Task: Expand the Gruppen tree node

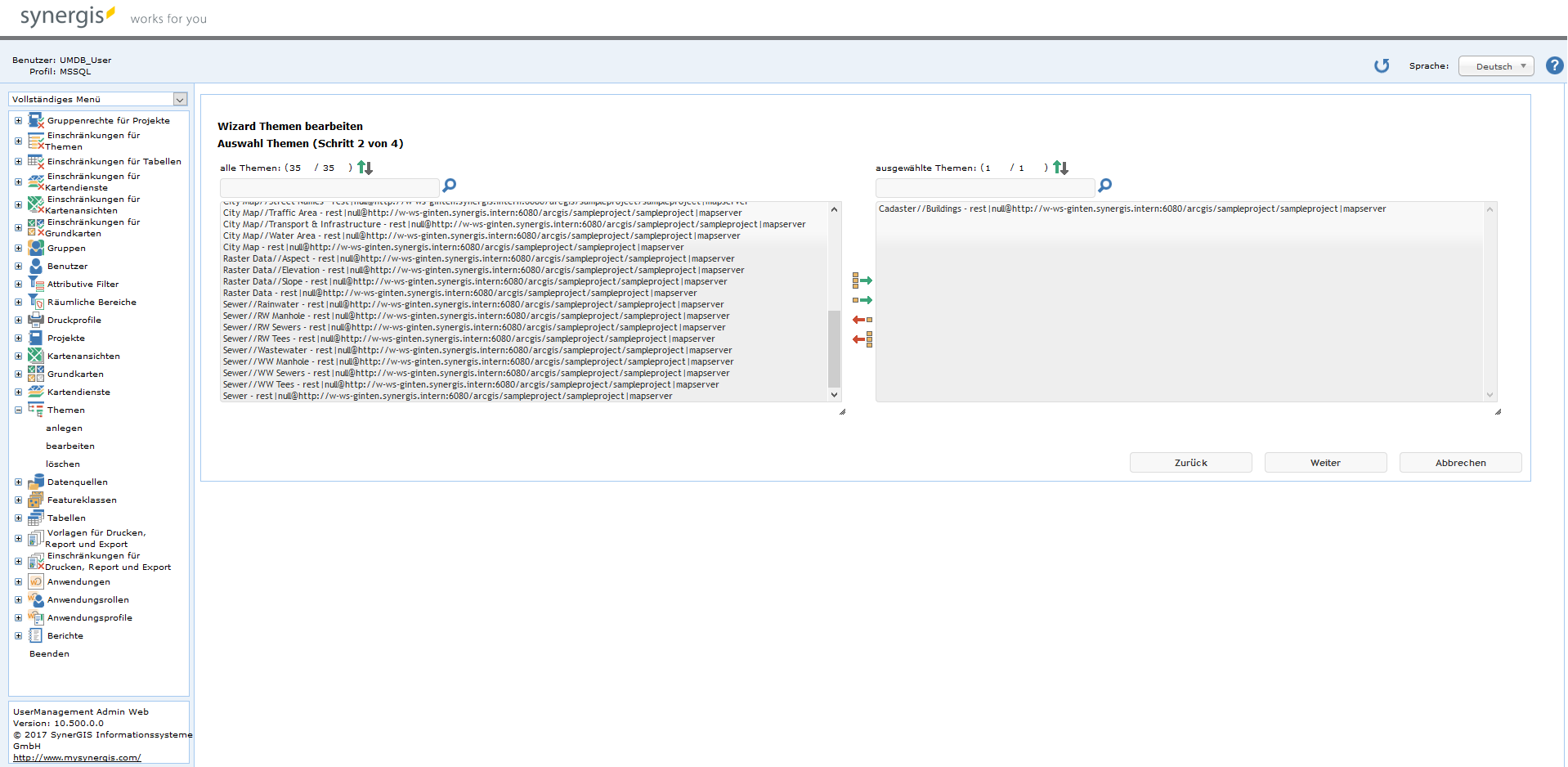Action: [x=18, y=248]
